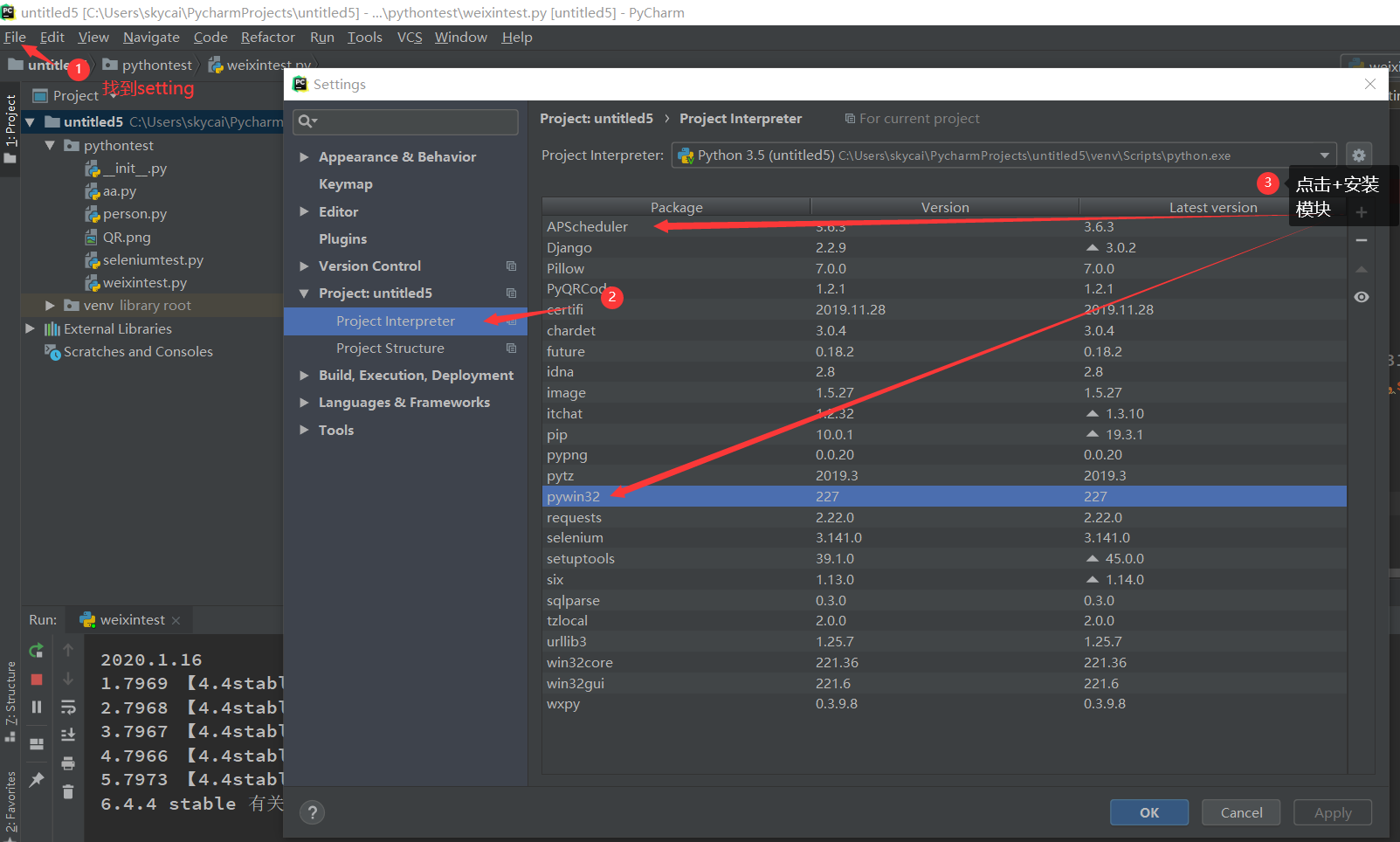The width and height of the screenshot is (1400, 842).
Task: Open Settings help question mark icon
Action: (312, 812)
